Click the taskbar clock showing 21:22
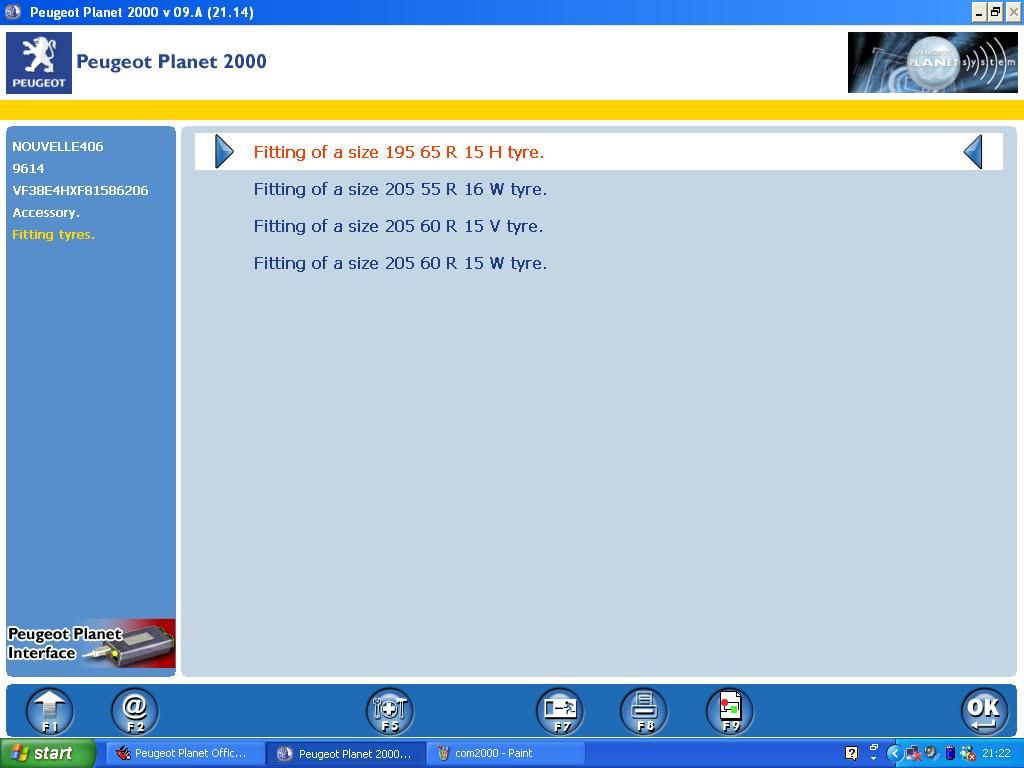This screenshot has height=768, width=1024. pos(997,753)
